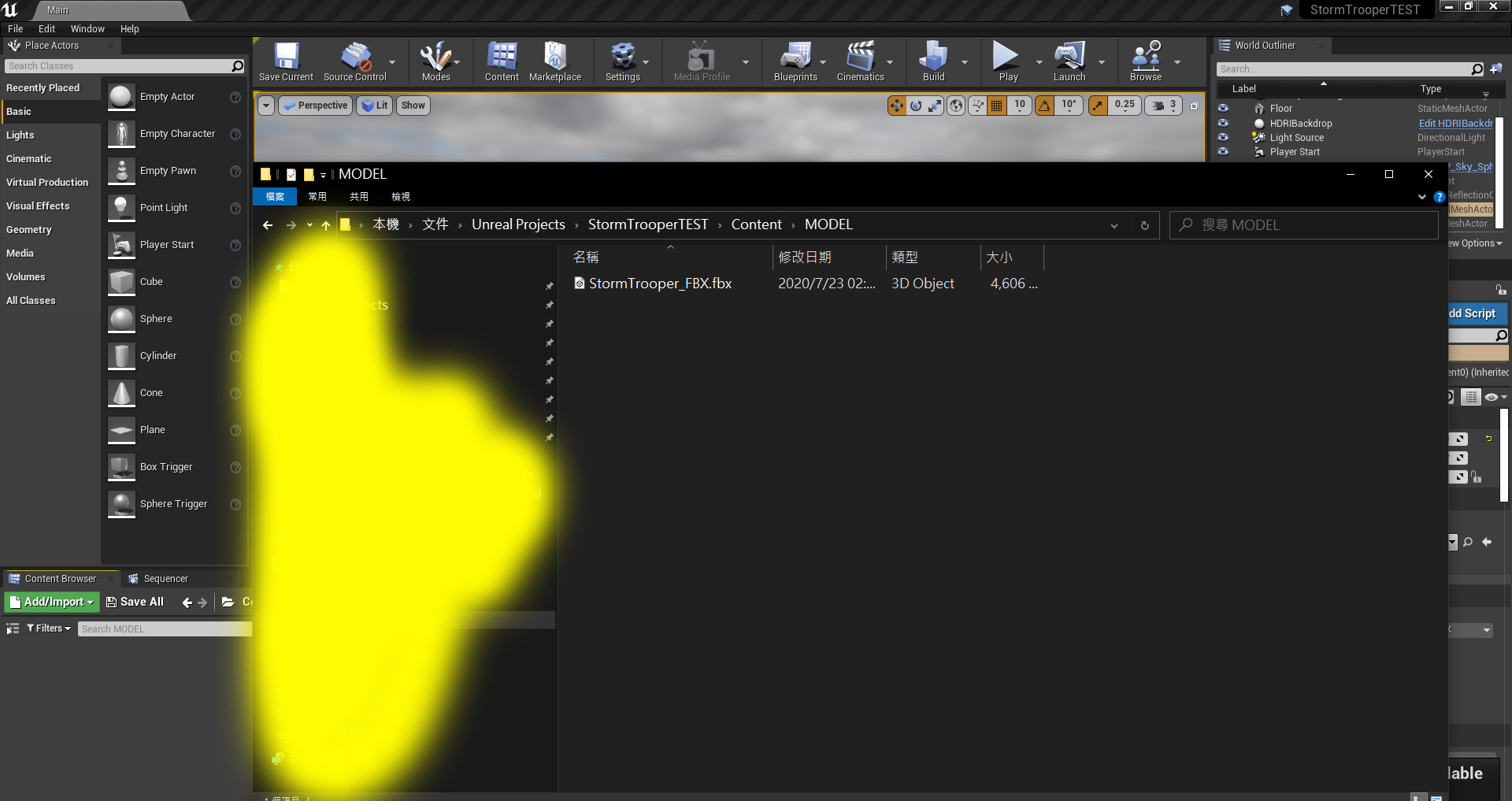Toggle scale snapping in the viewport
The width and height of the screenshot is (1512, 801).
point(1098,106)
